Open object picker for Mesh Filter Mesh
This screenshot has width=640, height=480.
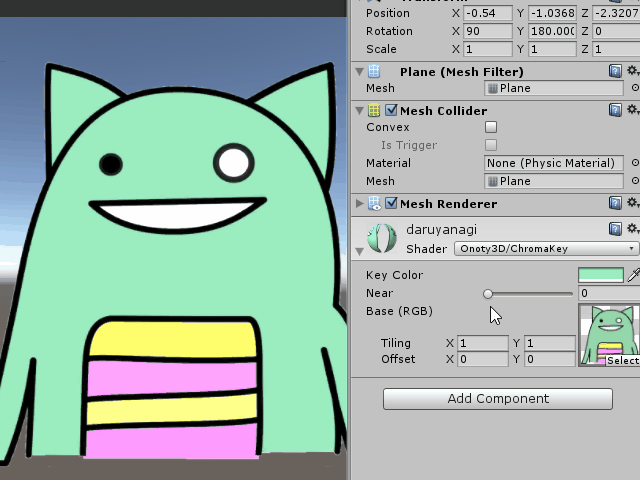[x=635, y=88]
